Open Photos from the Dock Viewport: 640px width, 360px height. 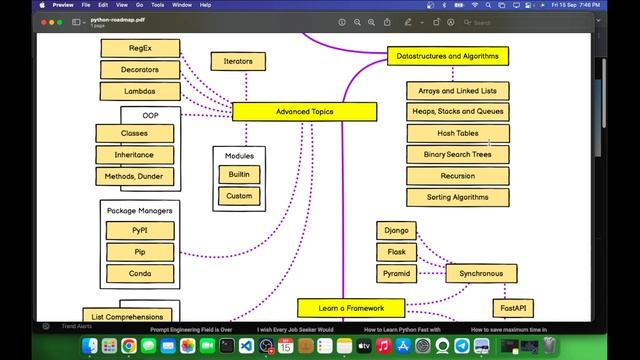click(x=188, y=346)
